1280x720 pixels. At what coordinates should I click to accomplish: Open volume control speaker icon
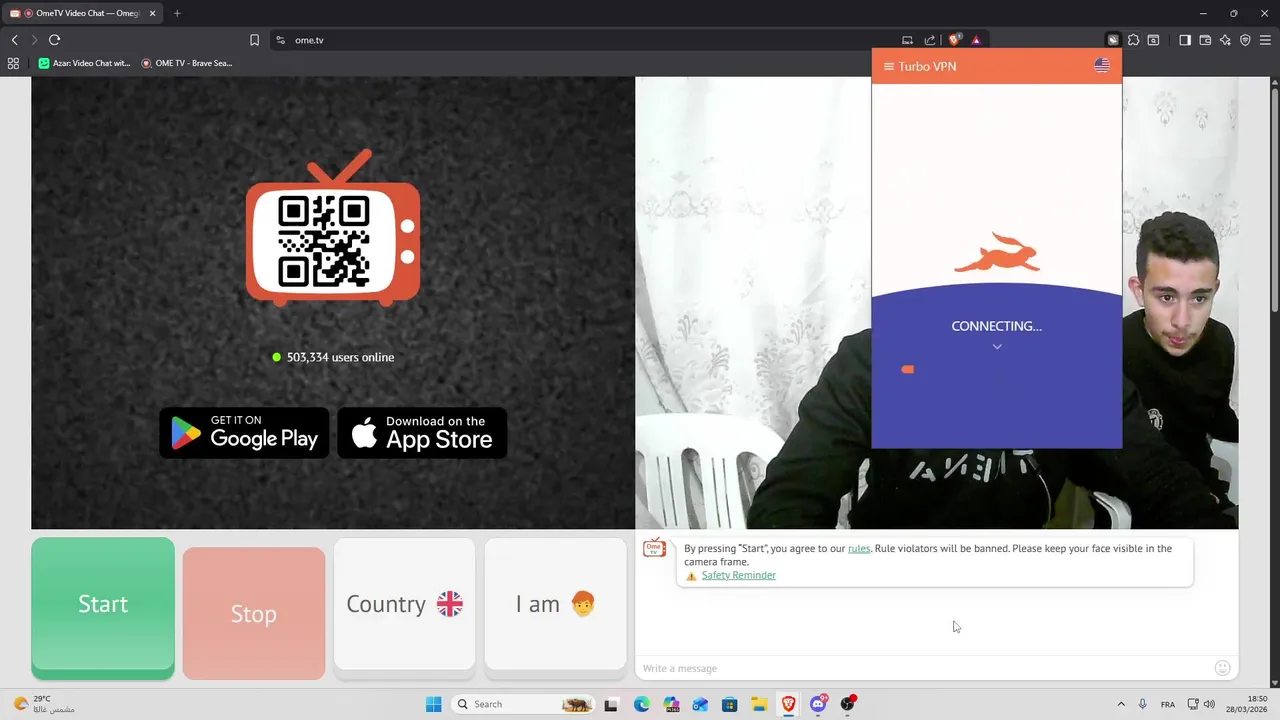pyautogui.click(x=1209, y=704)
